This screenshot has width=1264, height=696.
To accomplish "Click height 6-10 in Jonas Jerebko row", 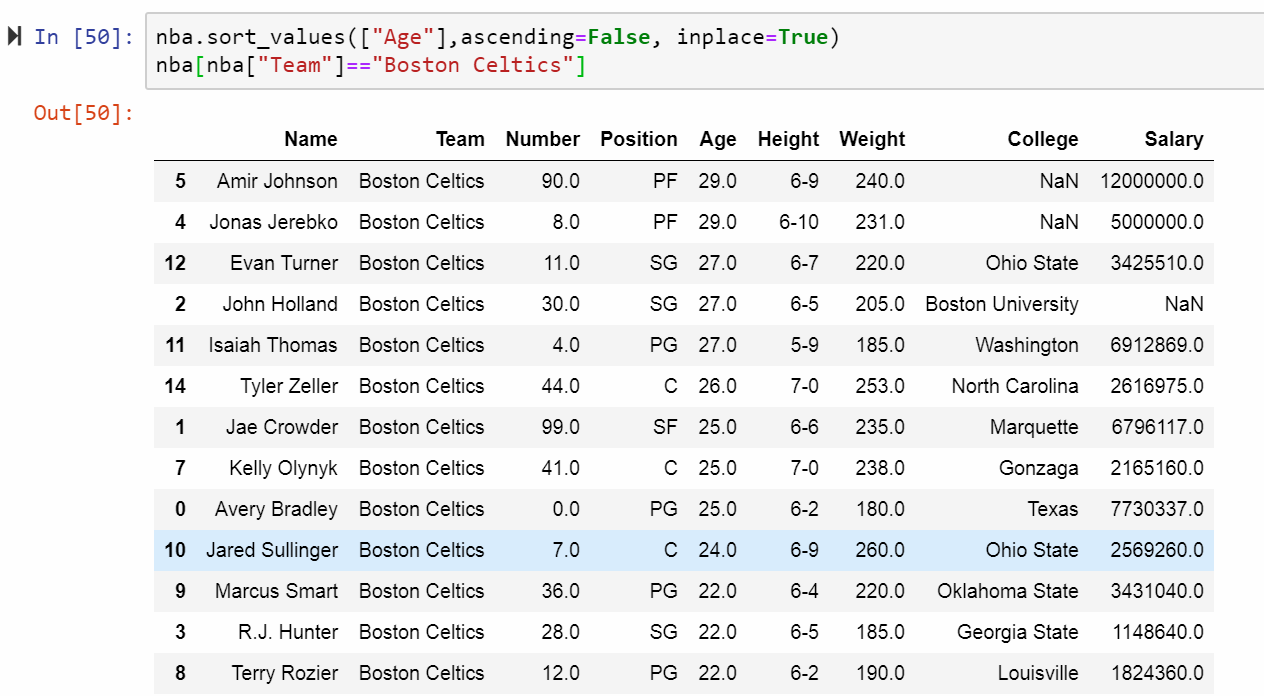I will click(x=799, y=222).
